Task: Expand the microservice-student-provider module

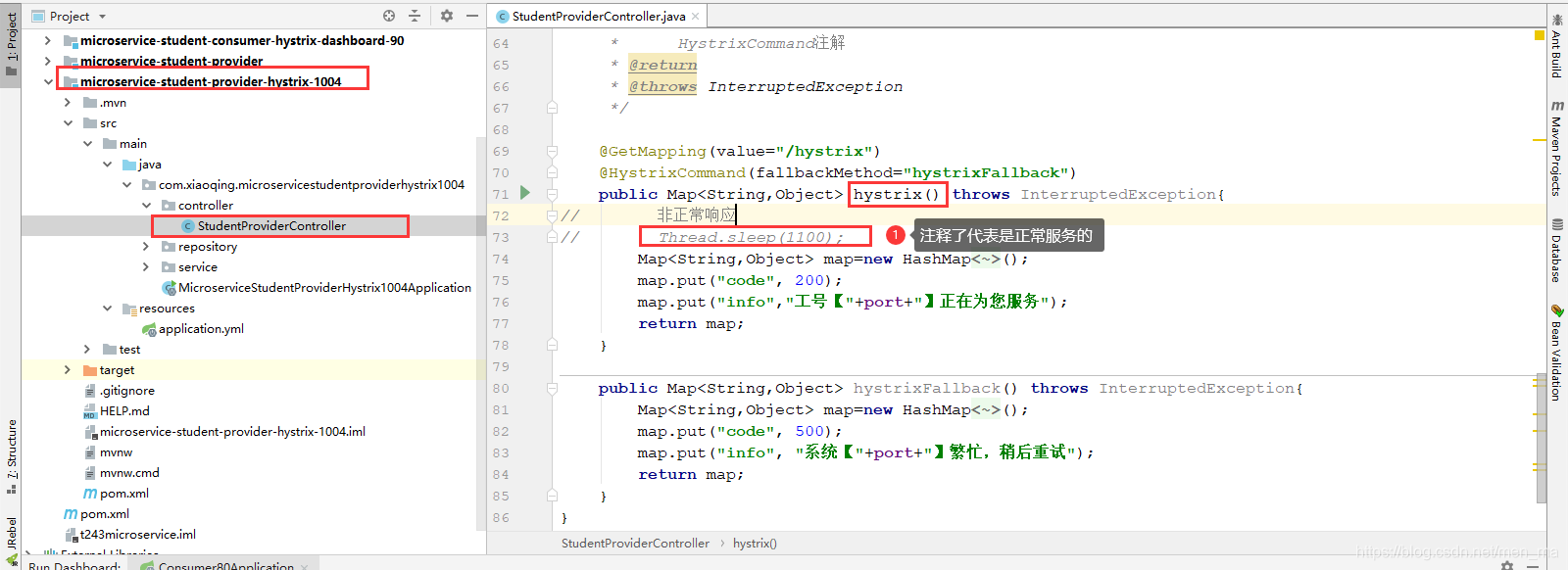Action: (48, 61)
